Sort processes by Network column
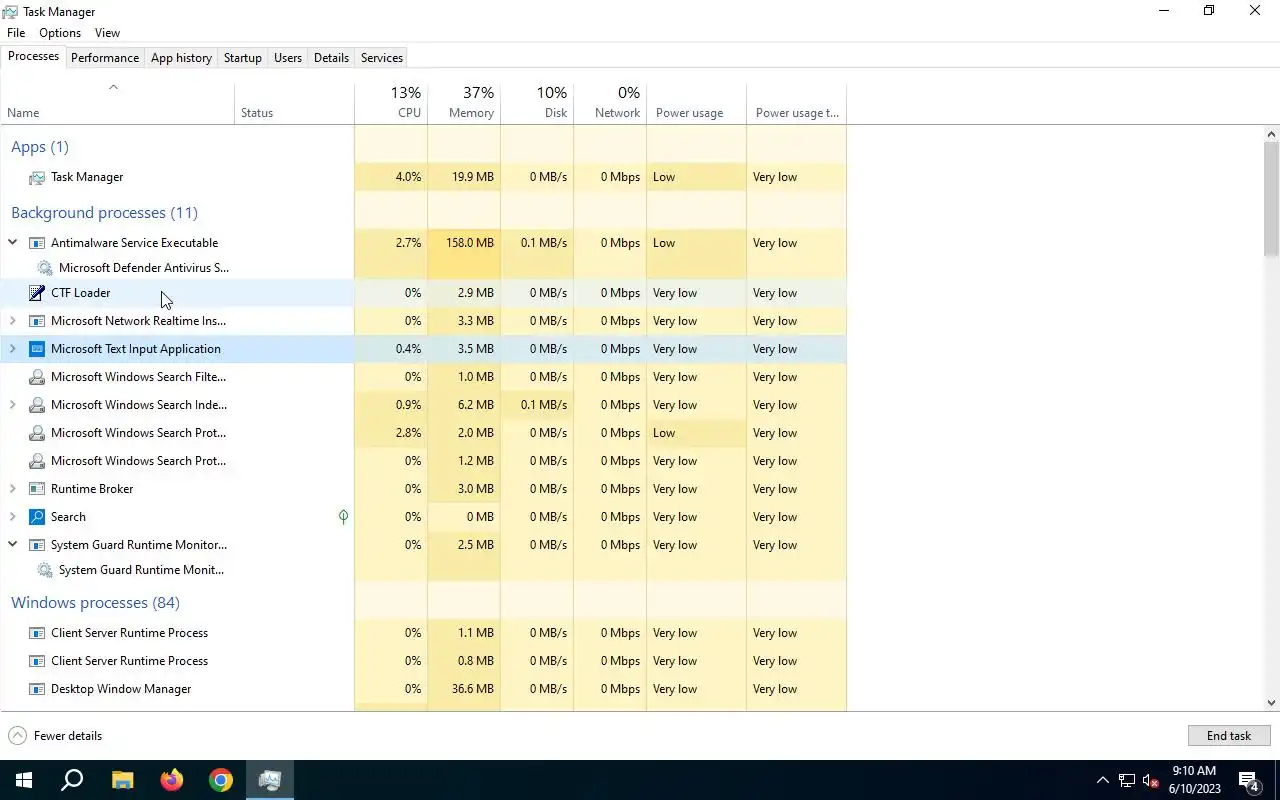This screenshot has width=1280, height=800. [x=610, y=103]
